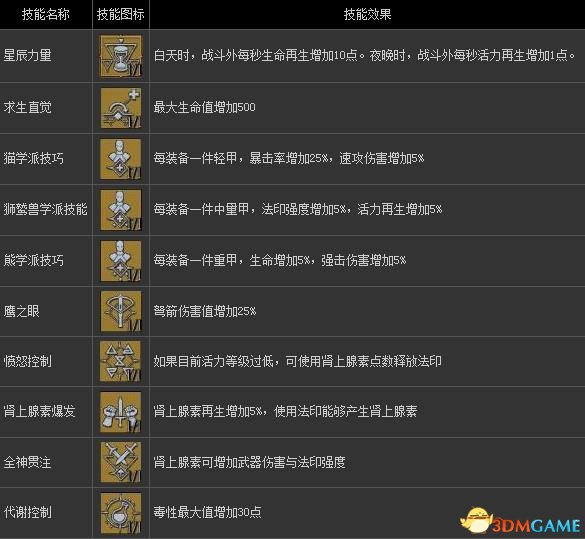The width and height of the screenshot is (585, 539).
Task: Select the skill name 全神贯注
Action: [x=28, y=463]
